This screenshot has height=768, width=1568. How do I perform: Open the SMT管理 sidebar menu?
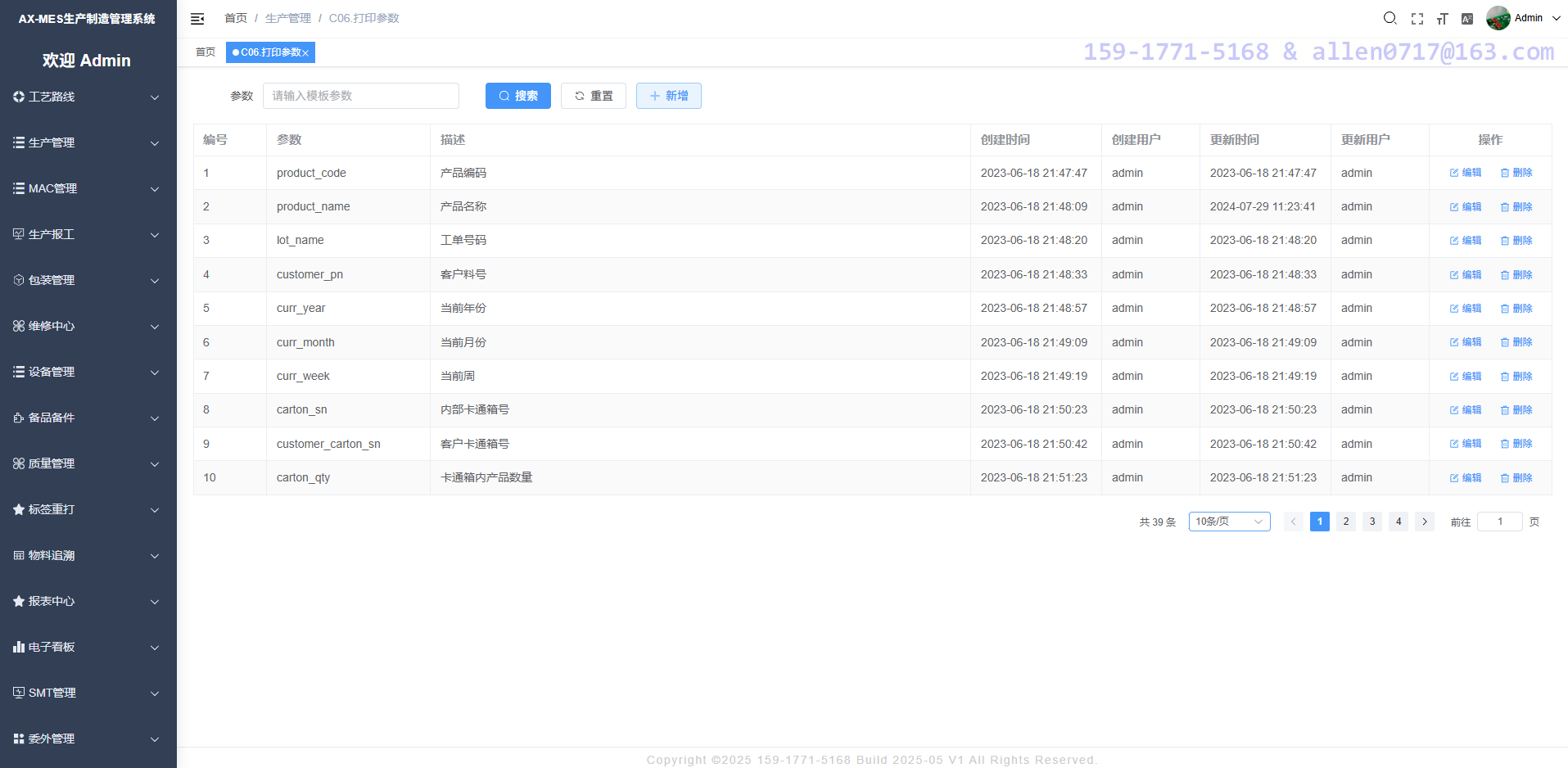pos(88,693)
